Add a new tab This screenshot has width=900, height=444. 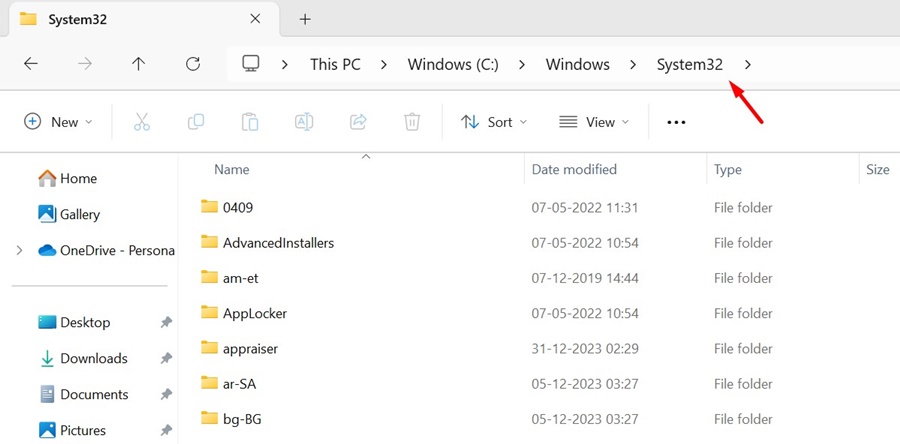pyautogui.click(x=305, y=19)
